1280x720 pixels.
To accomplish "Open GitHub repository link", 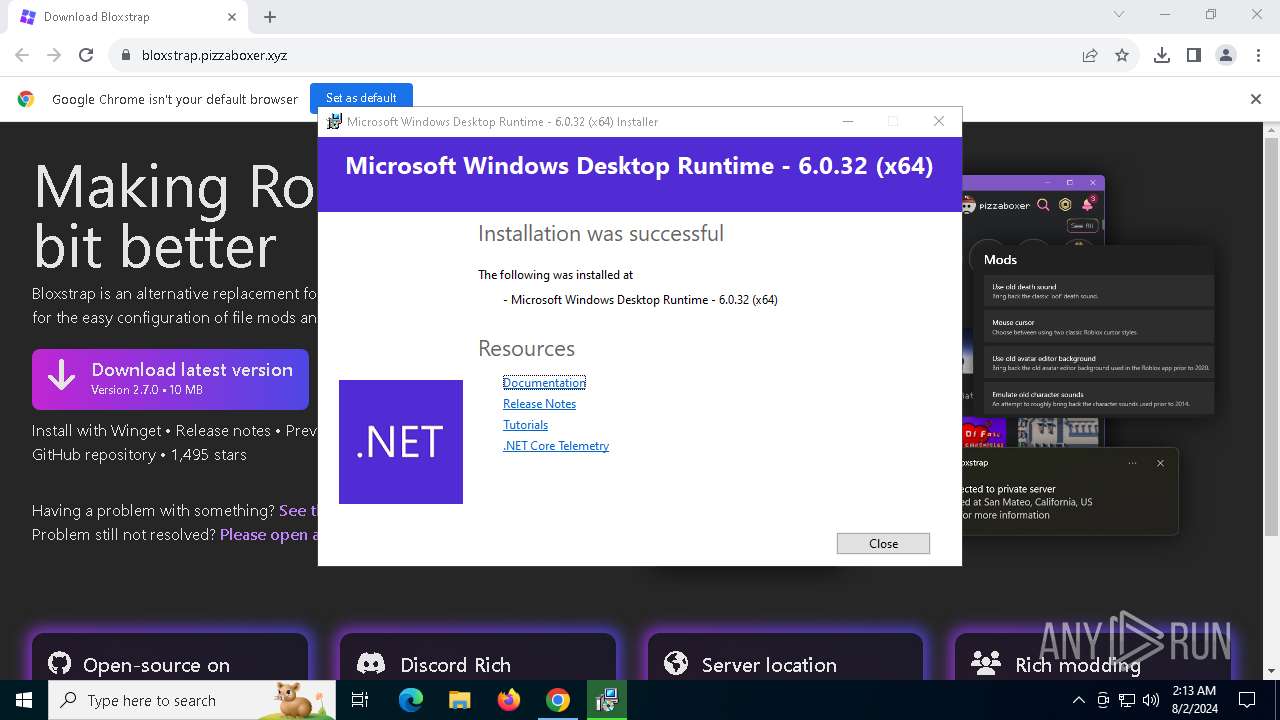I will tap(93, 455).
